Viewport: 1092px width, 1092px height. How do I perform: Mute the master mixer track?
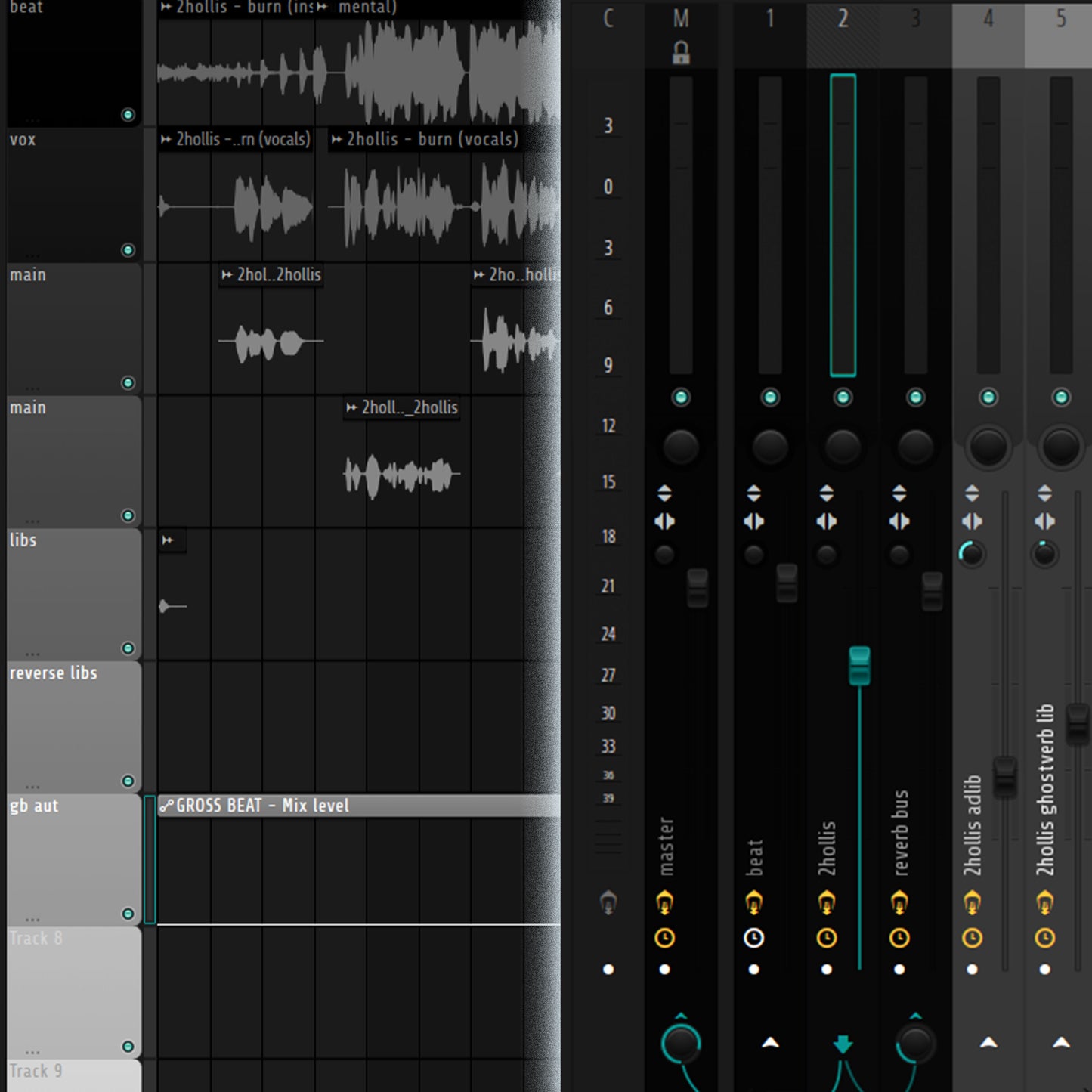(681, 398)
